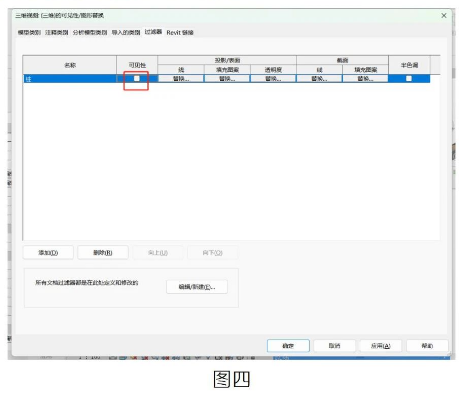Click the 投影/表面 column group header
The image size is (466, 393).
click(x=227, y=60)
